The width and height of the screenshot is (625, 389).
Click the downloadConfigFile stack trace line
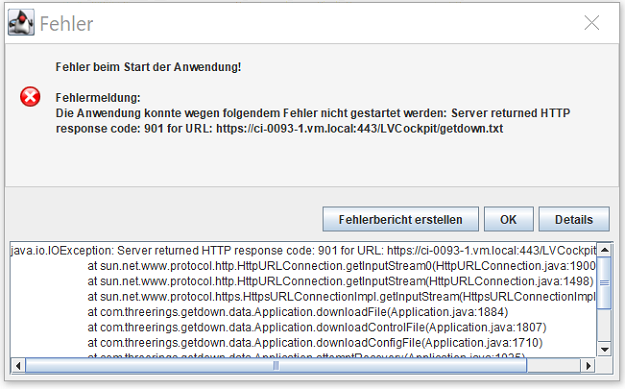coord(315,343)
